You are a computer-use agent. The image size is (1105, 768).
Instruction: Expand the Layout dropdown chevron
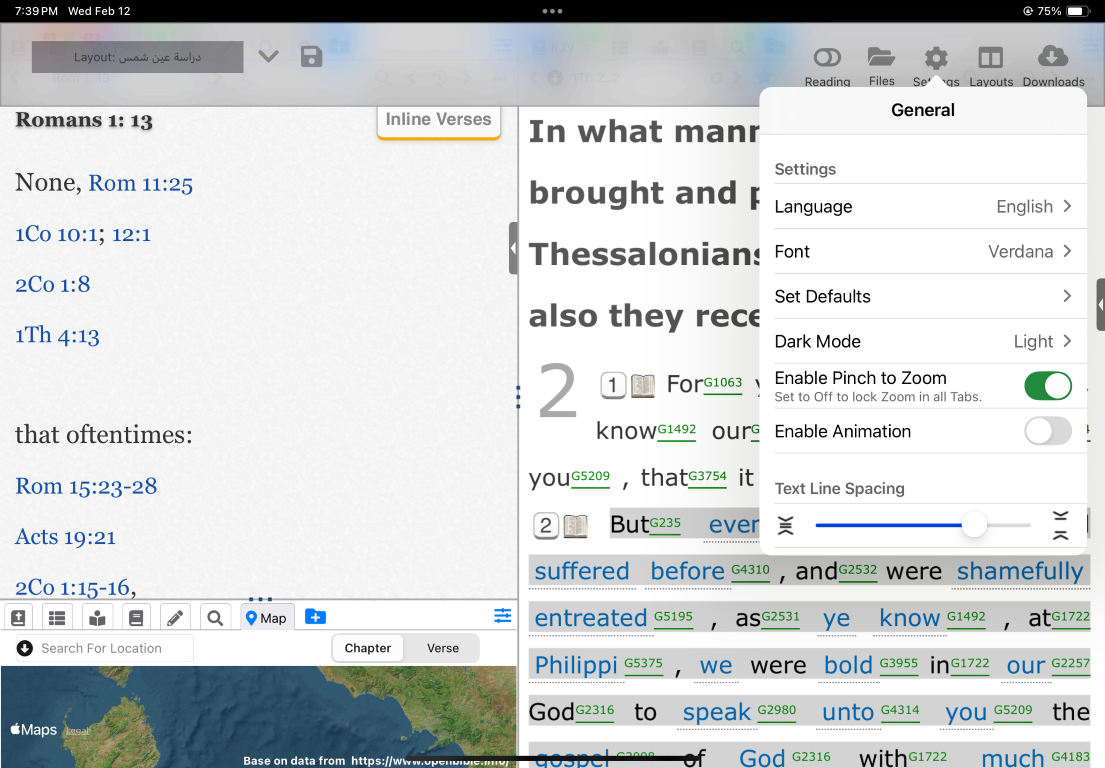(x=268, y=56)
